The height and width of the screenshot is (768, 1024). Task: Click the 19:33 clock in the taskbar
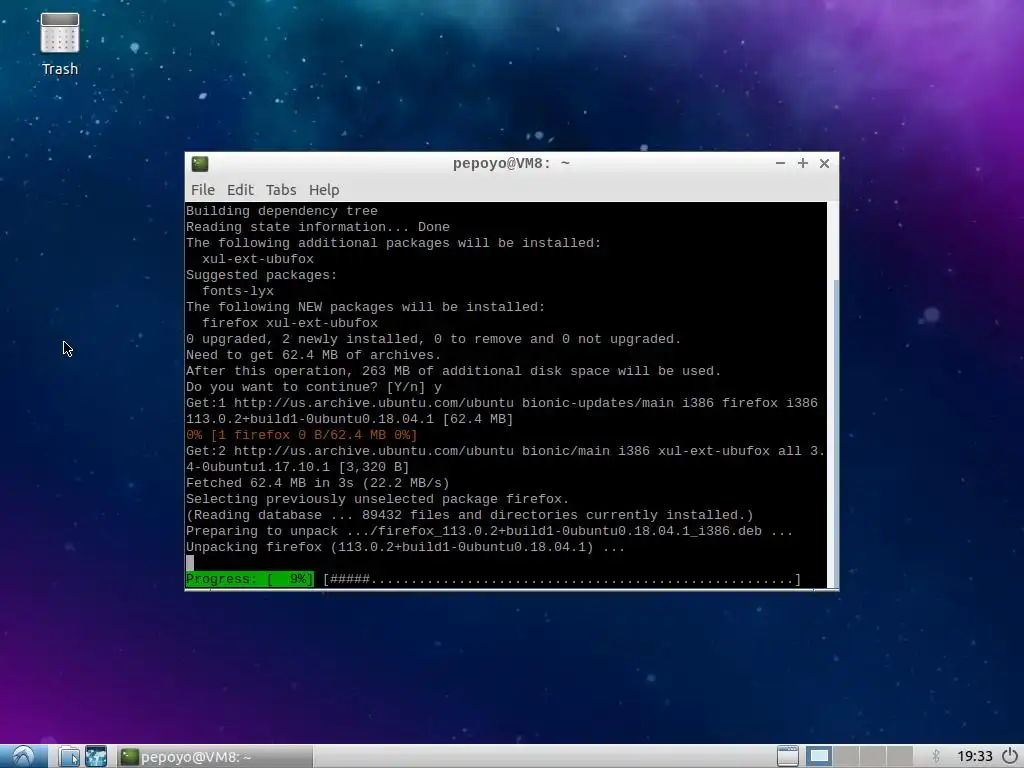point(974,756)
